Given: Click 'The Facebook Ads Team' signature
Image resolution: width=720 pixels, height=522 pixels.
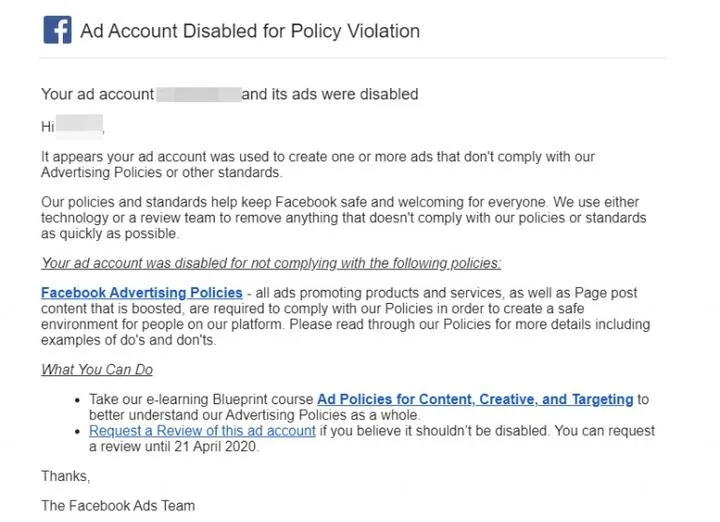Looking at the screenshot, I should tap(118, 506).
